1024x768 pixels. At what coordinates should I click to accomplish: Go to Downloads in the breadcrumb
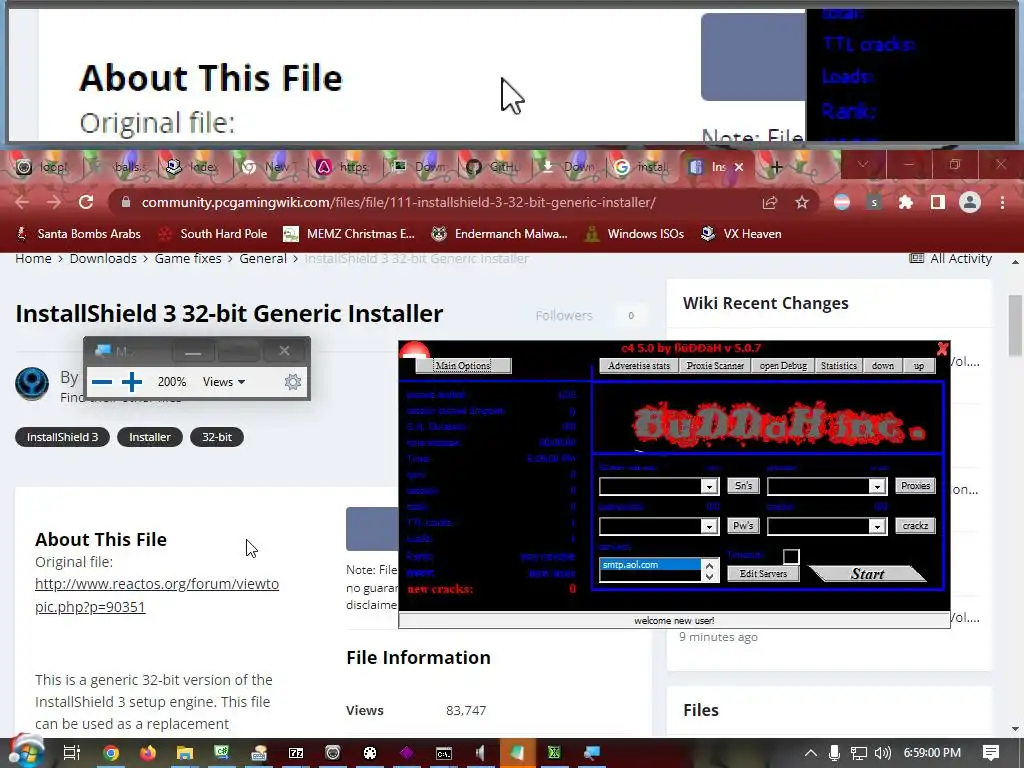[x=103, y=259]
